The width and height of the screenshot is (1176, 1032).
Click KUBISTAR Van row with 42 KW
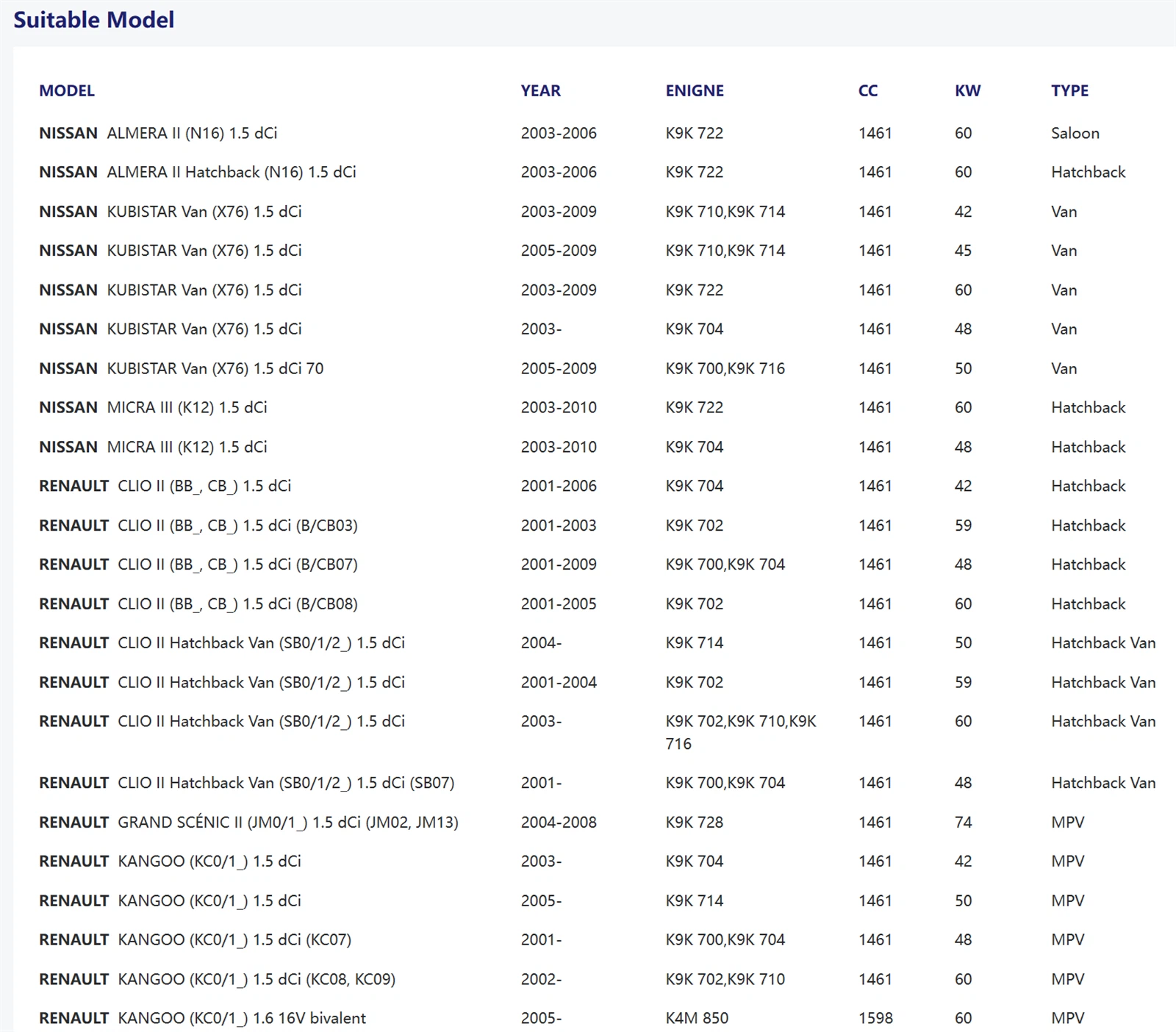click(597, 212)
